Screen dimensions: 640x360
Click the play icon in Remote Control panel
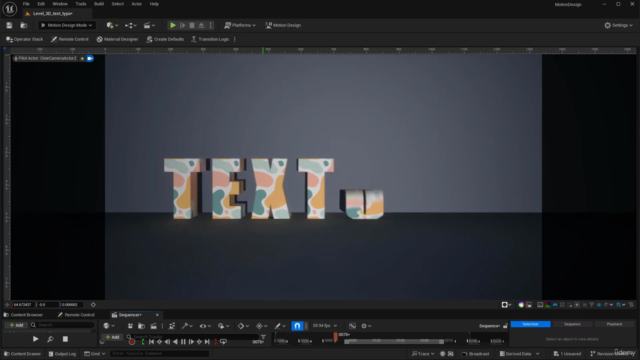click(x=36, y=339)
